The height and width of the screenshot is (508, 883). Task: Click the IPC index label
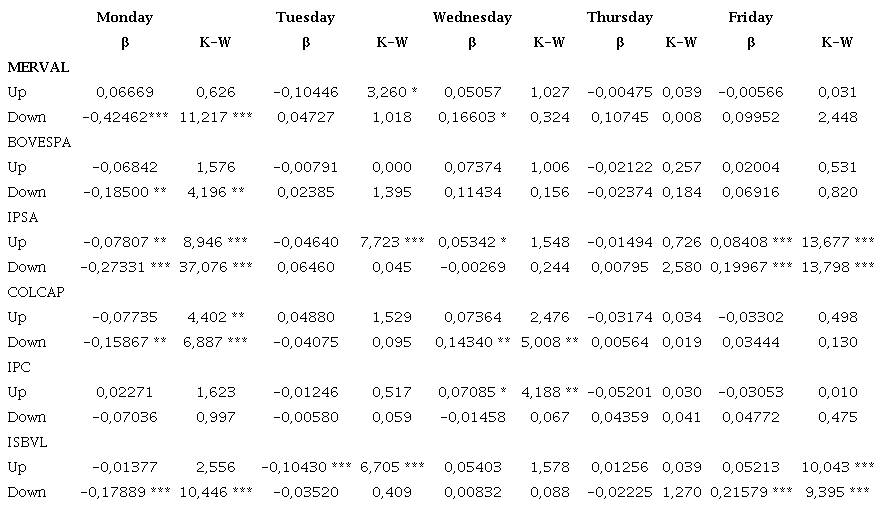20,367
